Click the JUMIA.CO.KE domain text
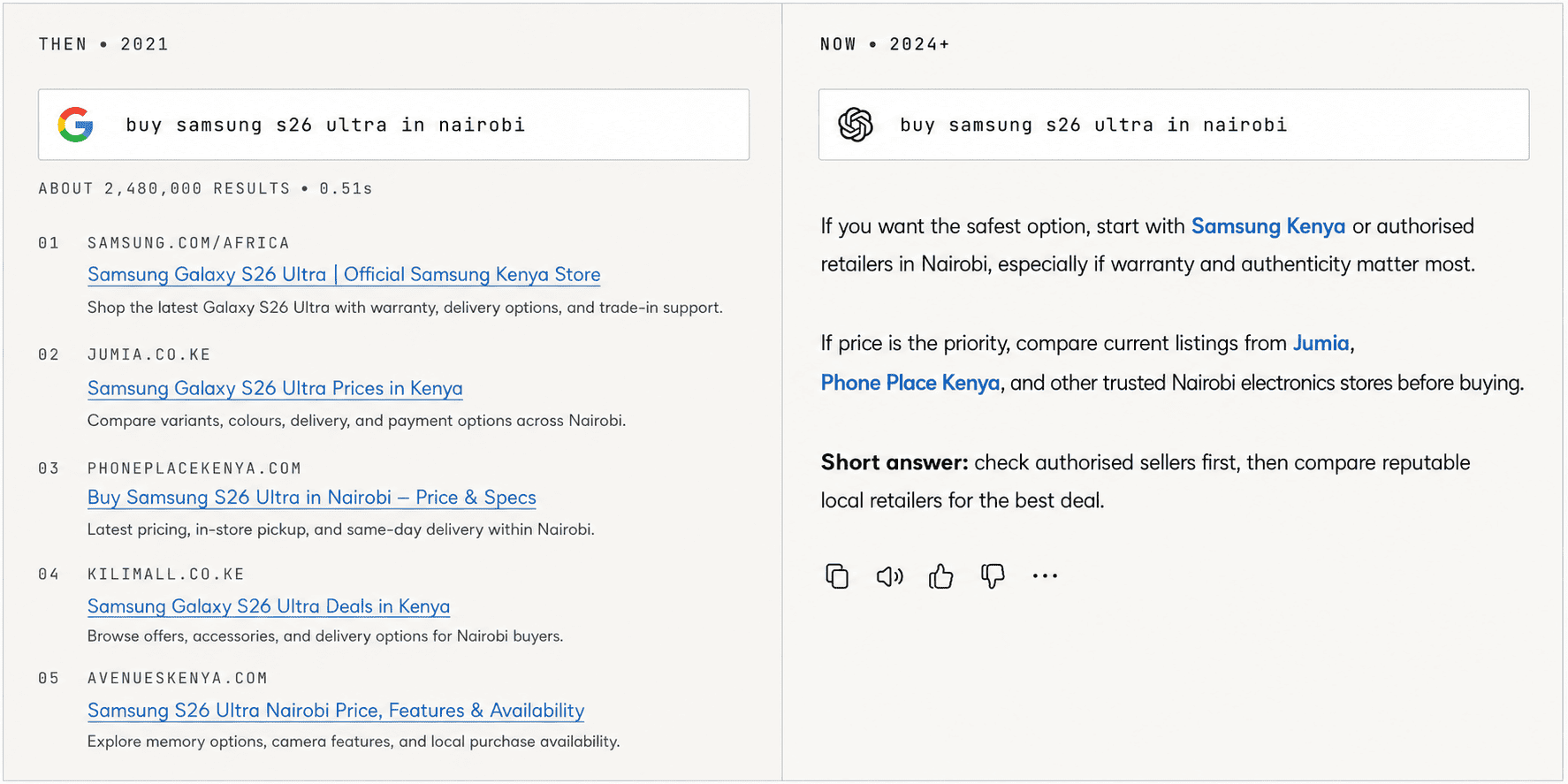 click(x=149, y=354)
